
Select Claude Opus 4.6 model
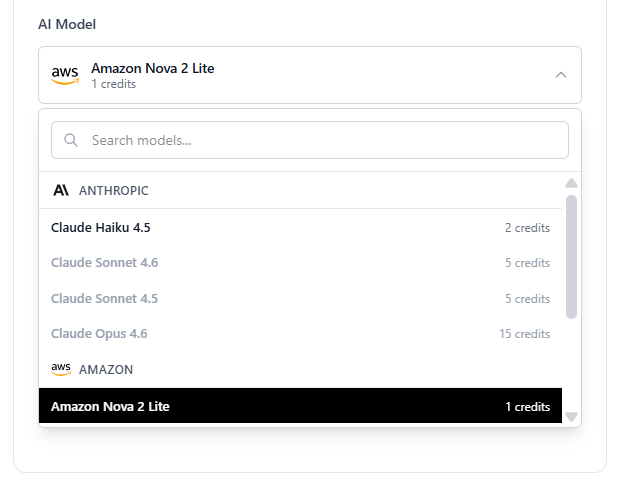[300, 334]
